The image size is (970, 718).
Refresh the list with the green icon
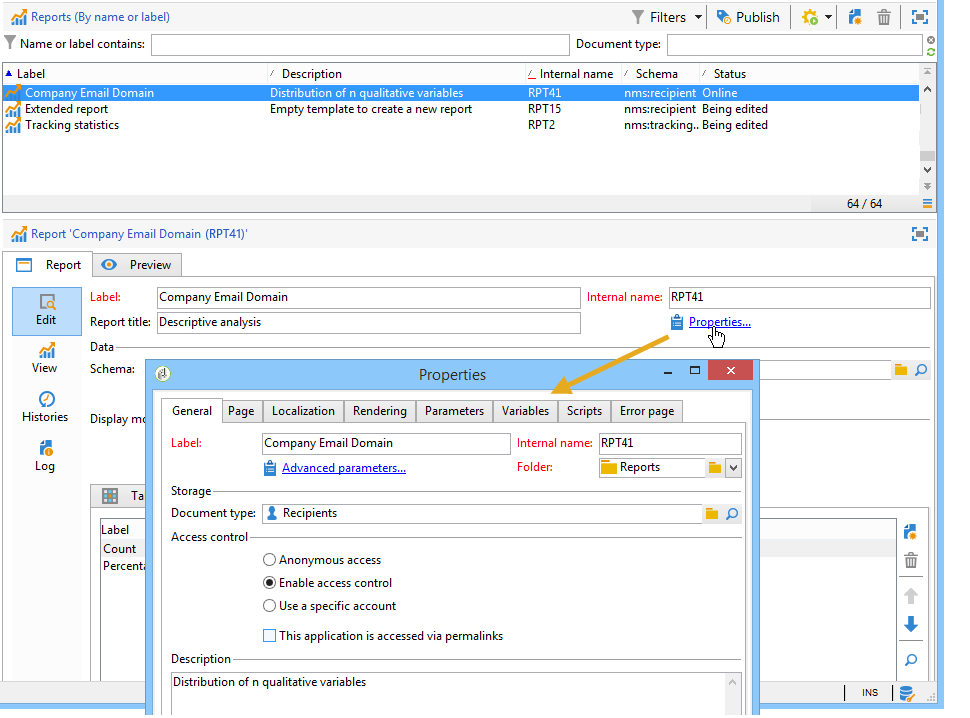point(930,51)
